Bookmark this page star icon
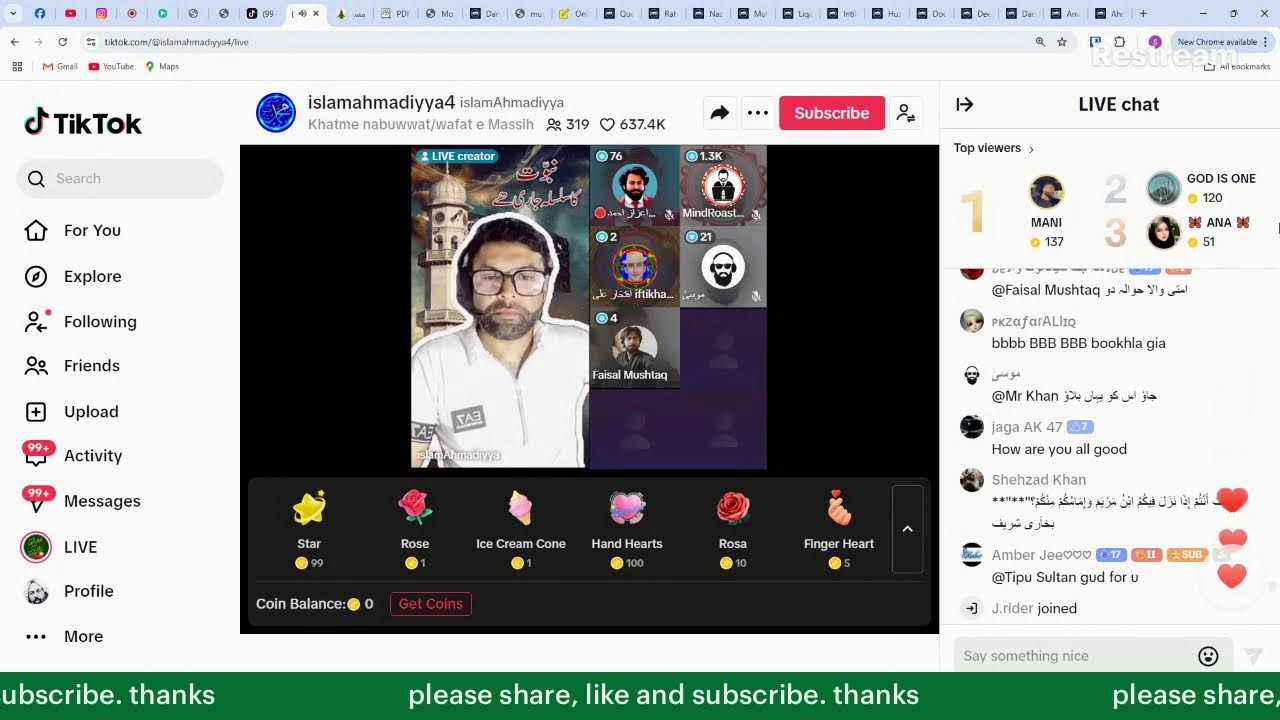1280x720 pixels. pos(1062,42)
